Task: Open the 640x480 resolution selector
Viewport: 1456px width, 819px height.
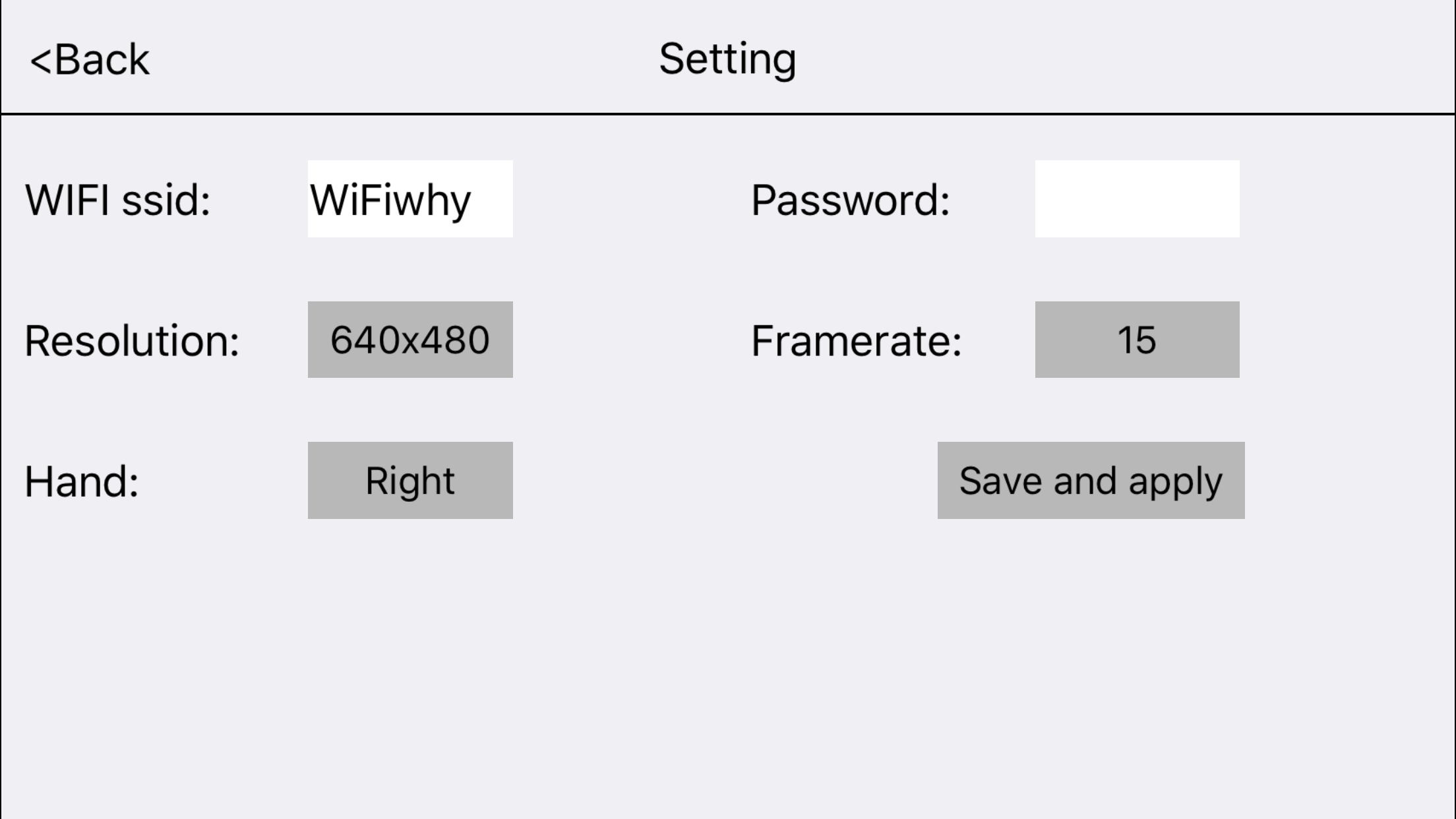Action: (x=410, y=340)
